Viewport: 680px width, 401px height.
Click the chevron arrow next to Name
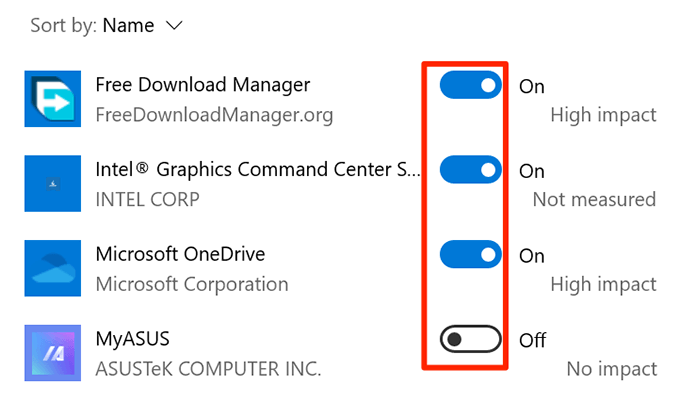coord(174,27)
